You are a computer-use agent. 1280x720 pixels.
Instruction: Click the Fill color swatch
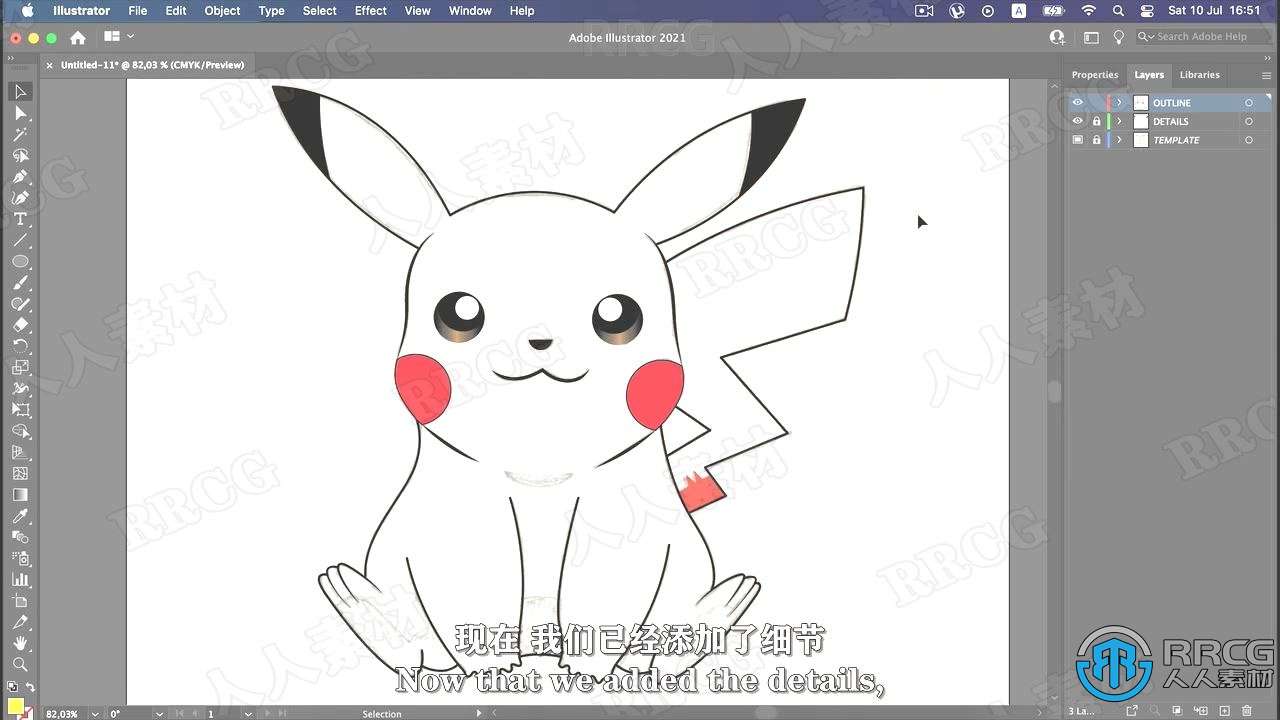coord(15,706)
